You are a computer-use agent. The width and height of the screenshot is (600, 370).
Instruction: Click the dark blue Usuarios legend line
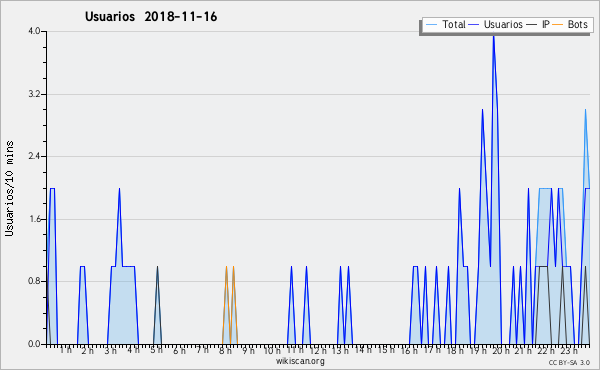coord(474,25)
